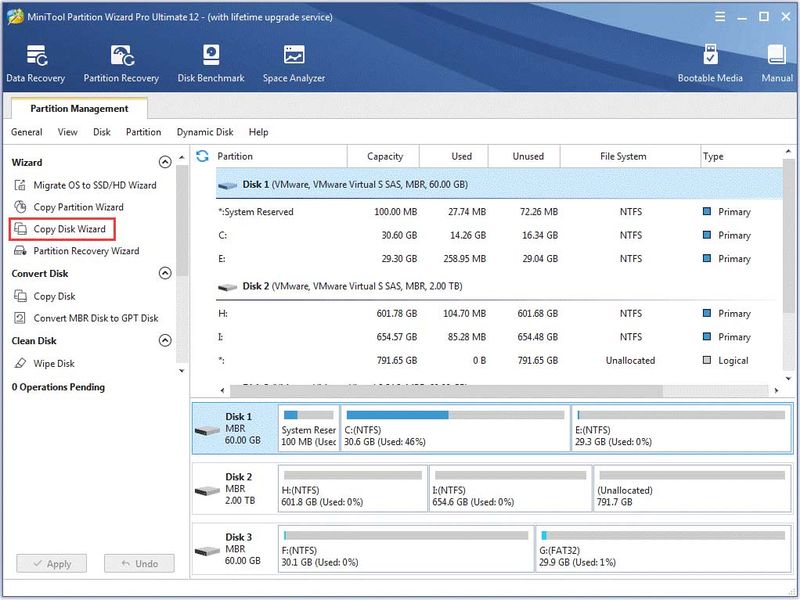Open the Dynamic Disk menu

coord(205,132)
